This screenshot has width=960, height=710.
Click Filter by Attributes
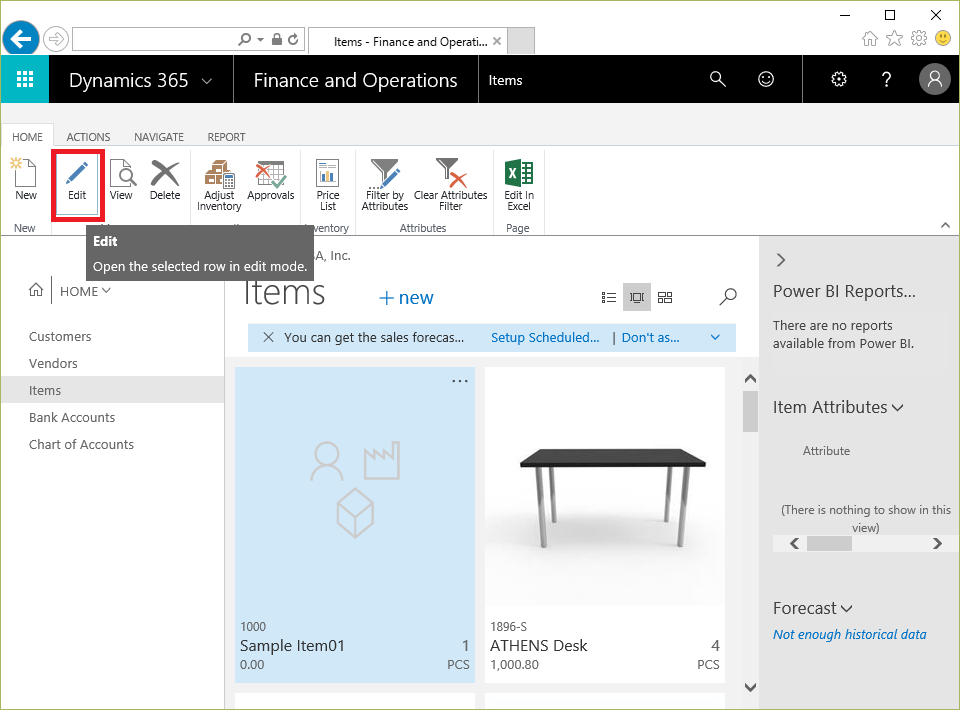pos(384,185)
